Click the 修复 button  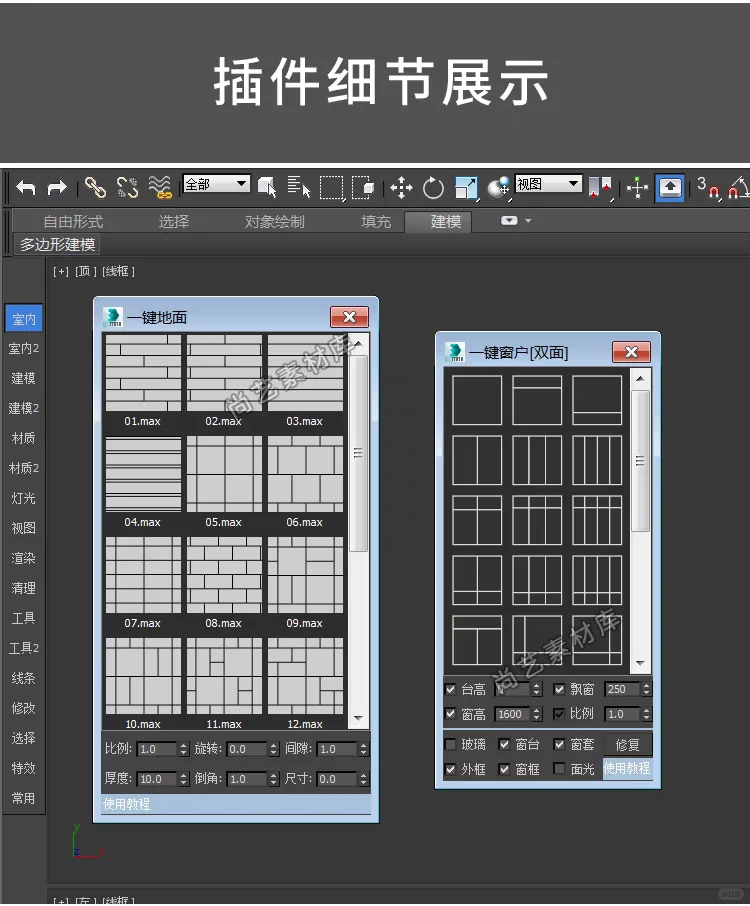[628, 745]
